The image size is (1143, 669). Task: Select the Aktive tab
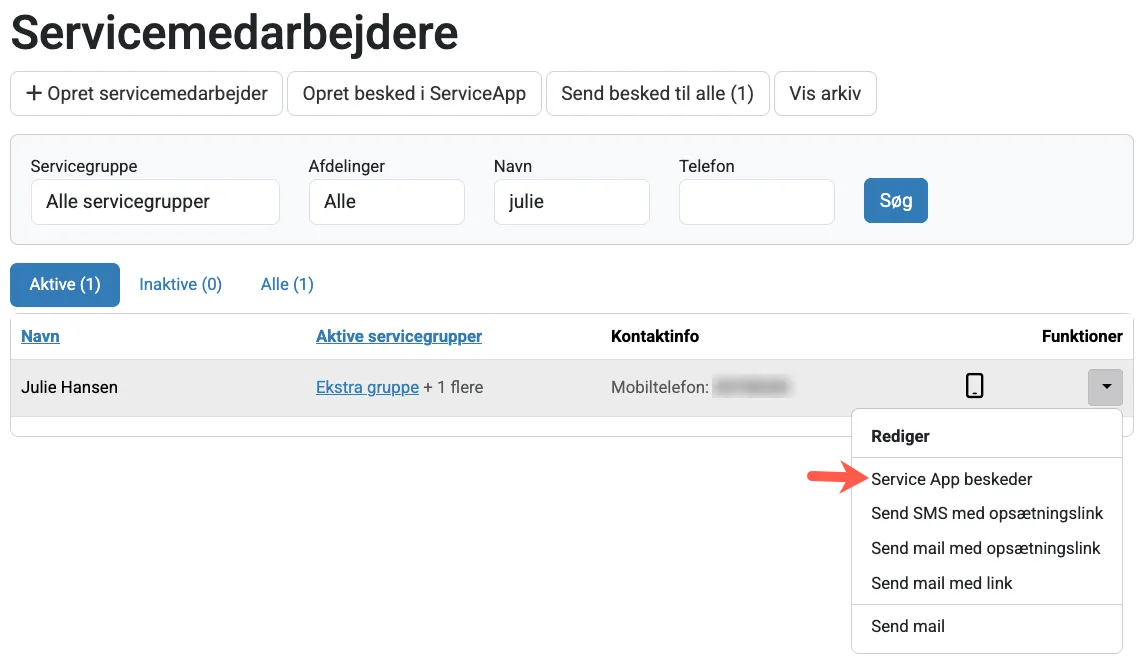pyautogui.click(x=64, y=284)
